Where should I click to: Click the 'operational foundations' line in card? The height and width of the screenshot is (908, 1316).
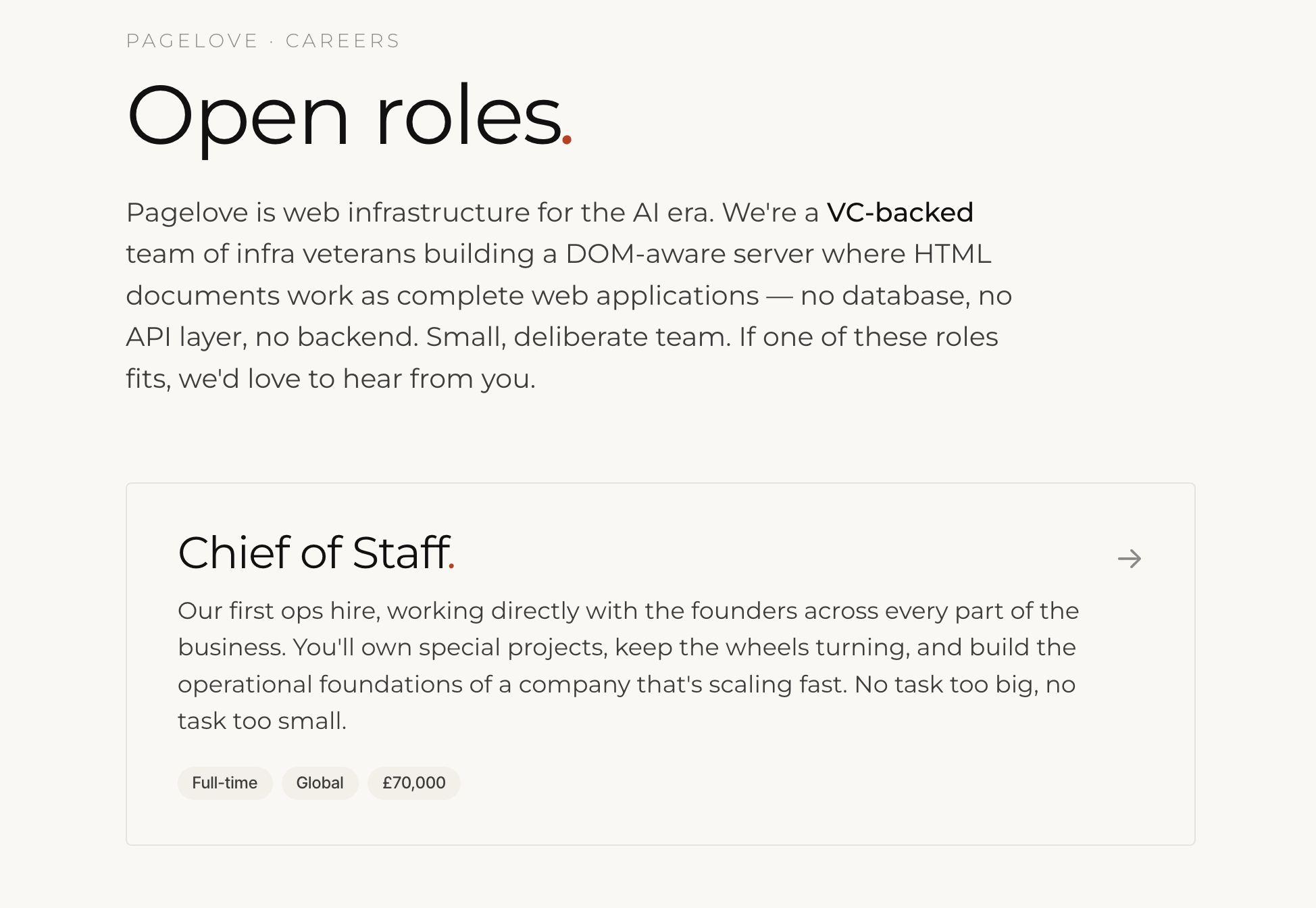pyautogui.click(x=626, y=684)
